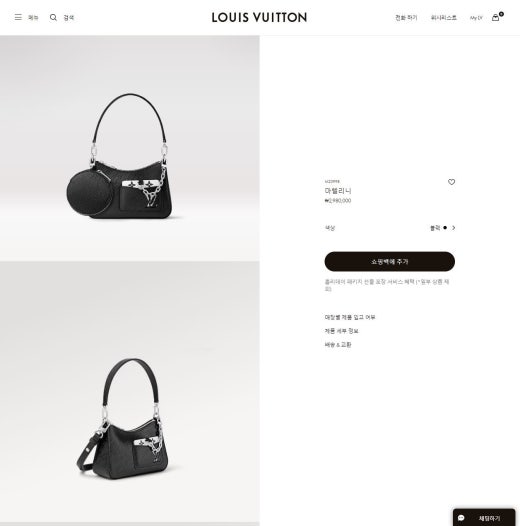The width and height of the screenshot is (520, 526).
Task: Expand 제품 세부 정보 product details
Action: click(342, 331)
